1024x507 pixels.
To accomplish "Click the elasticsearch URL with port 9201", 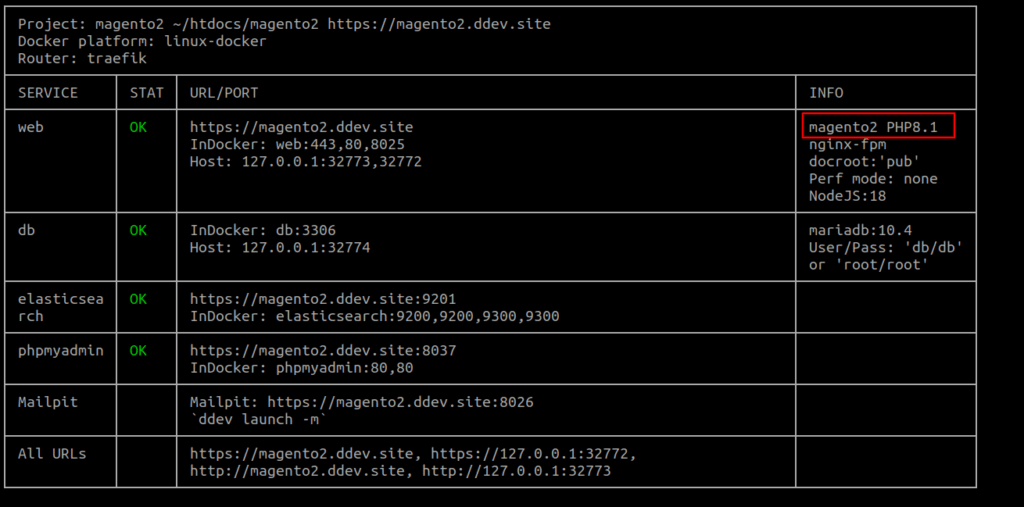I will 323,299.
